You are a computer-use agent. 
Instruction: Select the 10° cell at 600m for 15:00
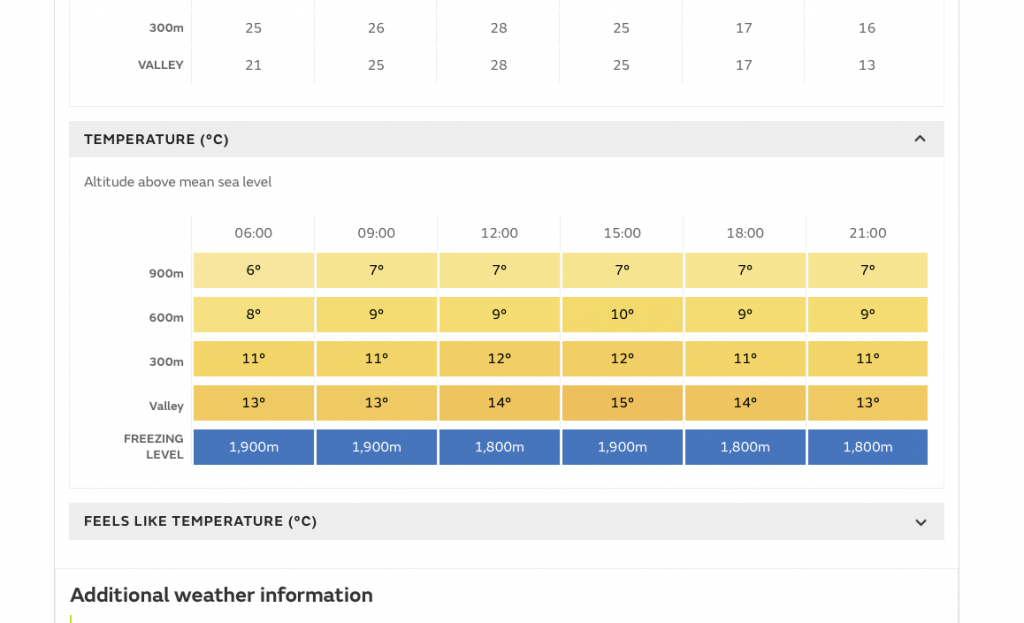[622, 314]
